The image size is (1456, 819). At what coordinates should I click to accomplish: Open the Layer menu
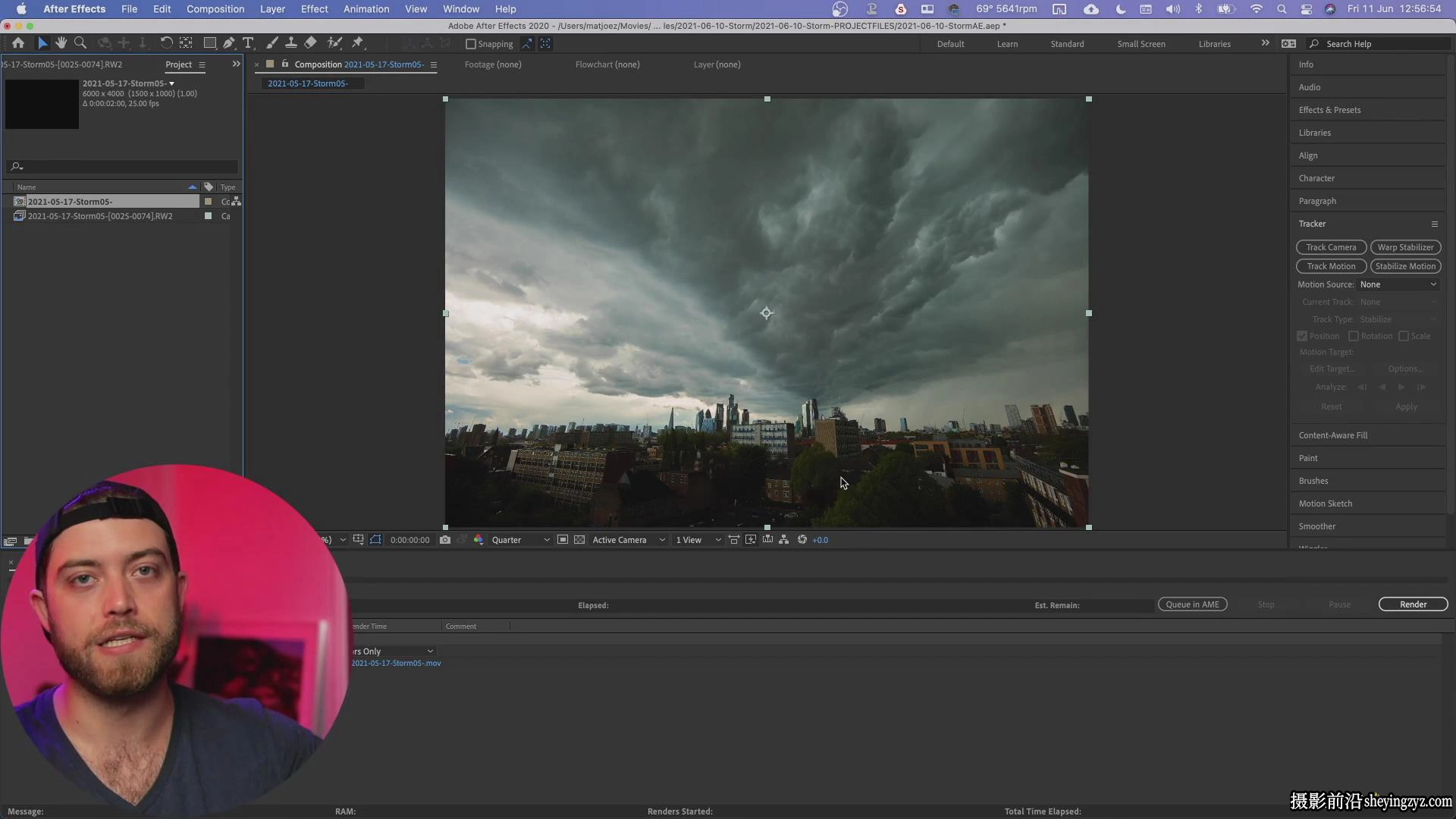pyautogui.click(x=272, y=9)
